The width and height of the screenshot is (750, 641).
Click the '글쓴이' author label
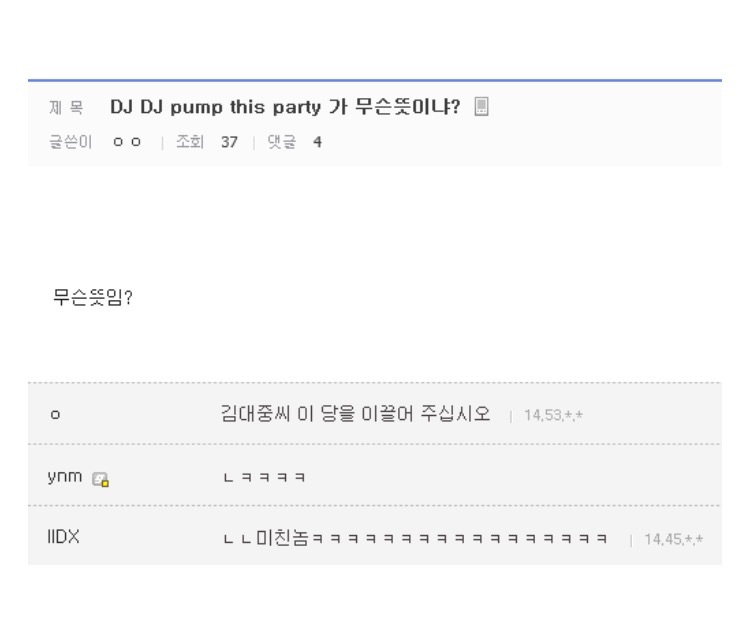pyautogui.click(x=70, y=142)
